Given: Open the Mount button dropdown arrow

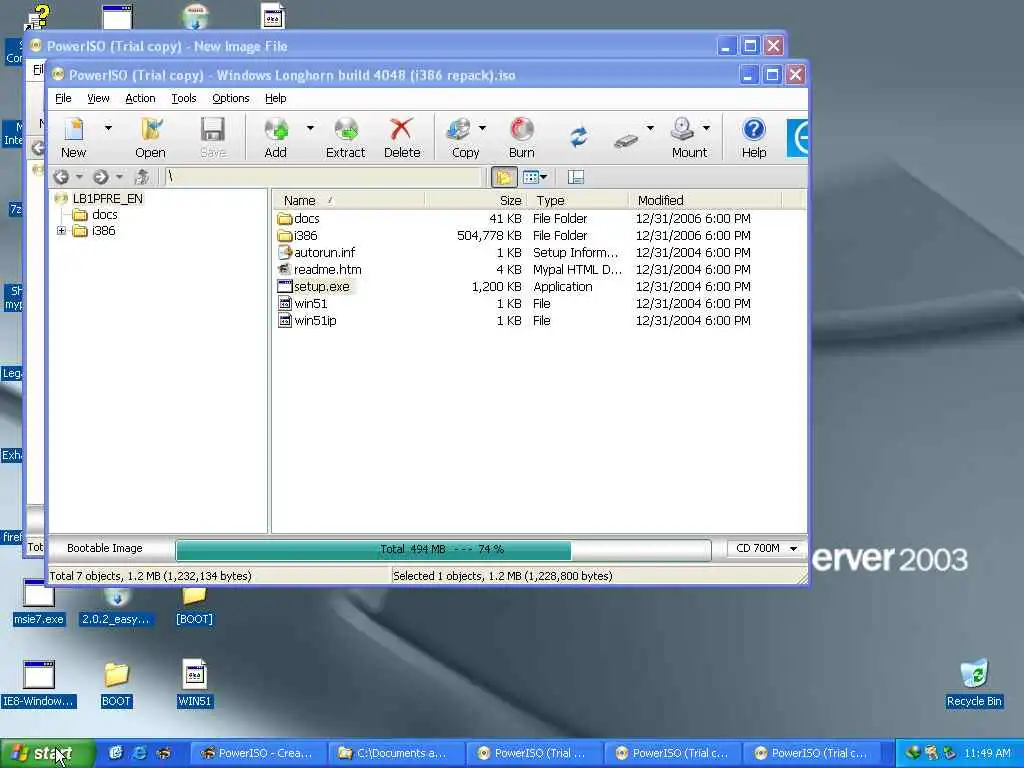Looking at the screenshot, I should [x=706, y=128].
